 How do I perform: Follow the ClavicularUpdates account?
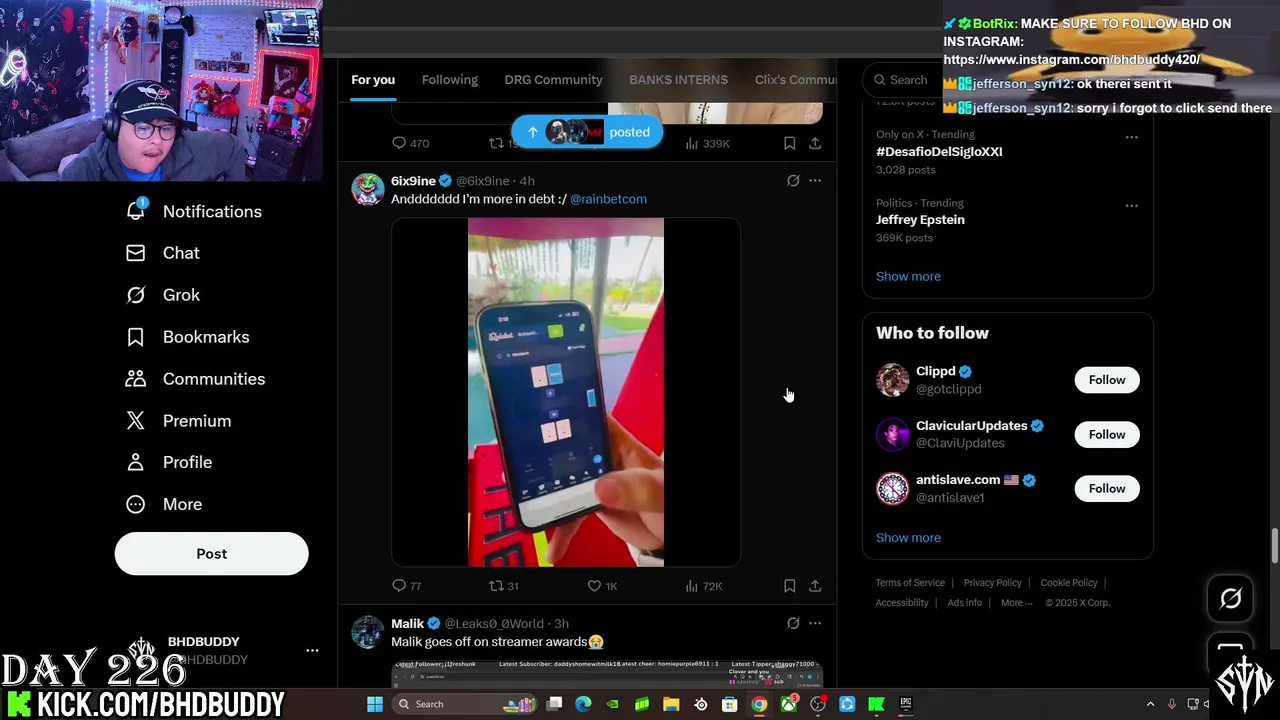[x=1107, y=434]
